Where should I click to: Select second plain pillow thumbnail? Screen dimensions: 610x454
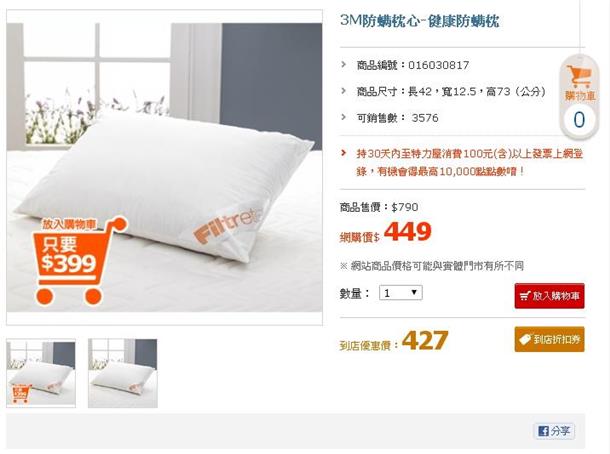123,373
